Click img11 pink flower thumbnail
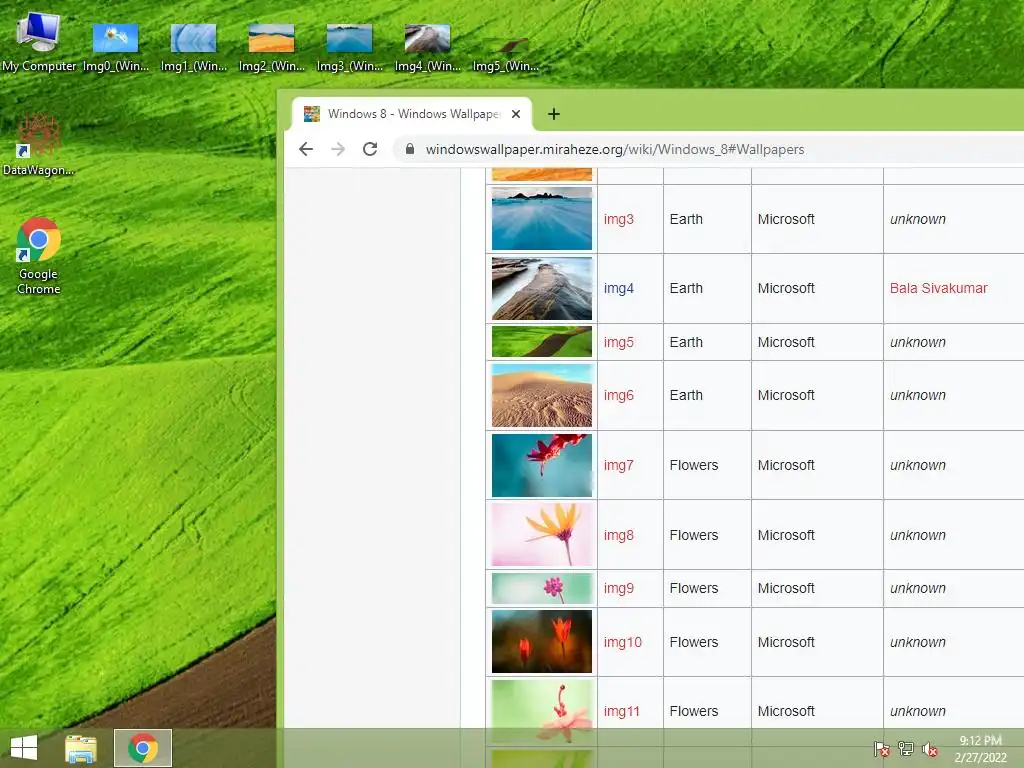Image resolution: width=1024 pixels, height=768 pixels. coord(541,711)
